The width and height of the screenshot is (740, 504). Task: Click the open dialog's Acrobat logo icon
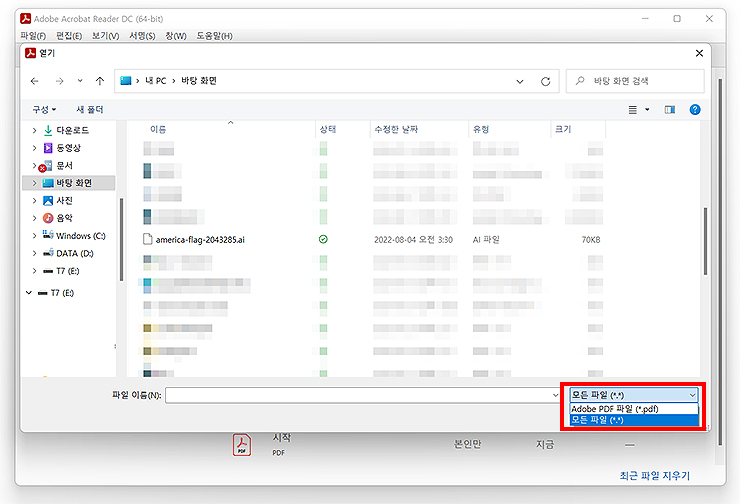tap(30, 53)
